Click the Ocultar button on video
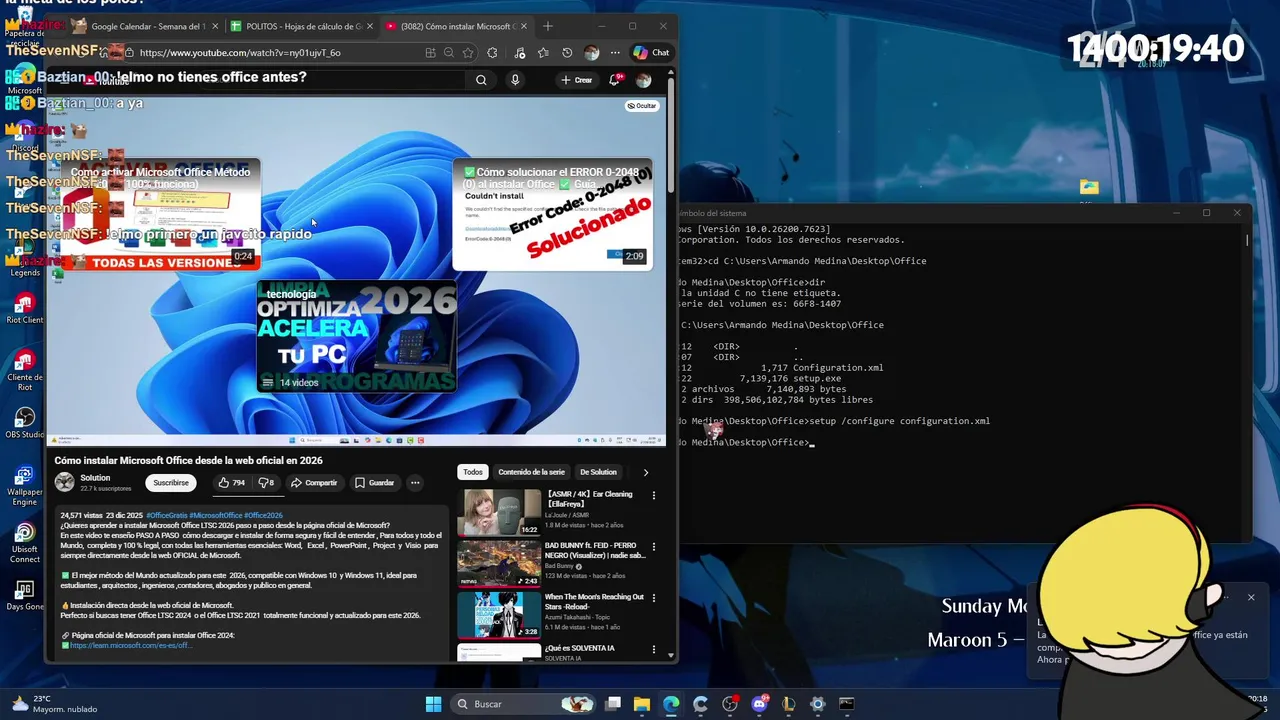Screen dimensions: 1280x720 point(642,105)
